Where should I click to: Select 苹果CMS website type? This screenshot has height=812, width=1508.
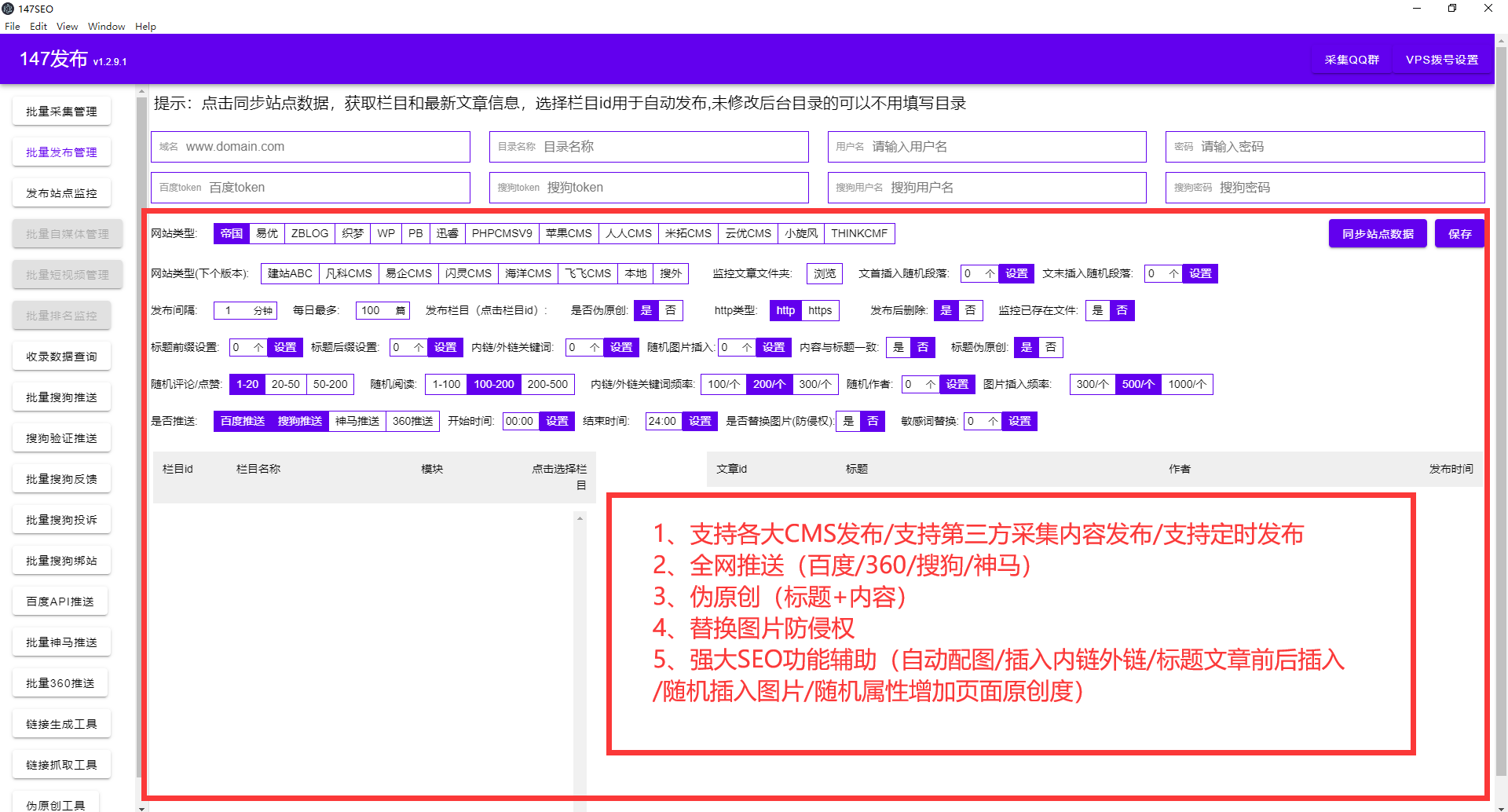[x=569, y=233]
